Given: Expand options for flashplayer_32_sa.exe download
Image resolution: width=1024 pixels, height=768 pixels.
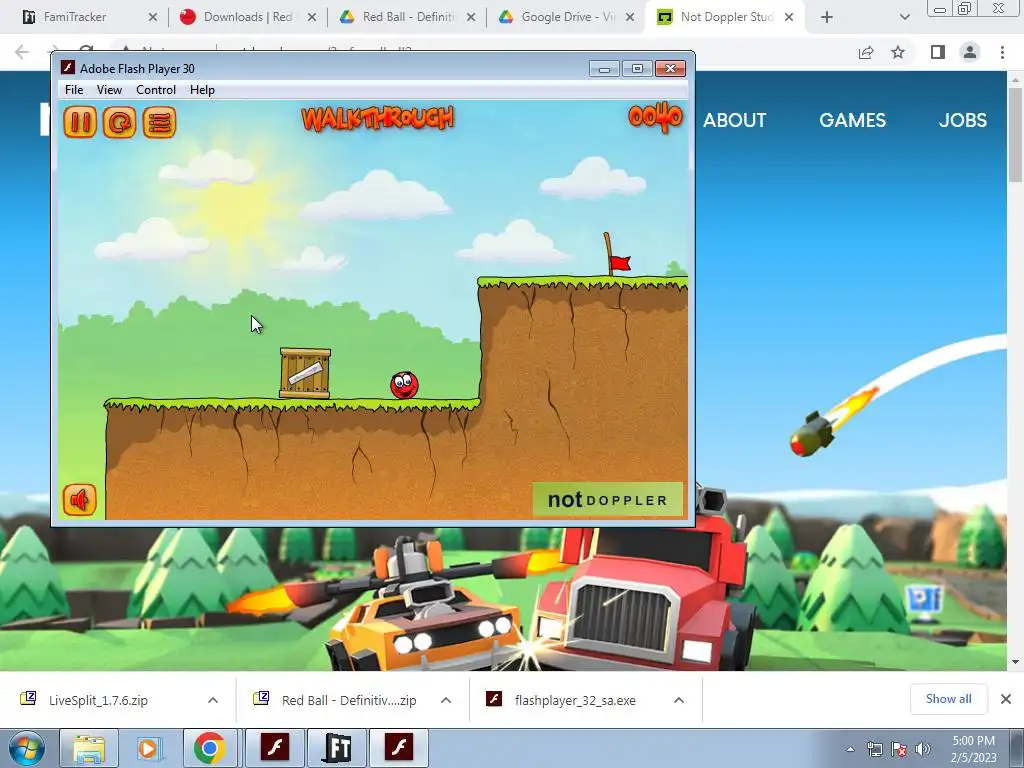Looking at the screenshot, I should (679, 700).
